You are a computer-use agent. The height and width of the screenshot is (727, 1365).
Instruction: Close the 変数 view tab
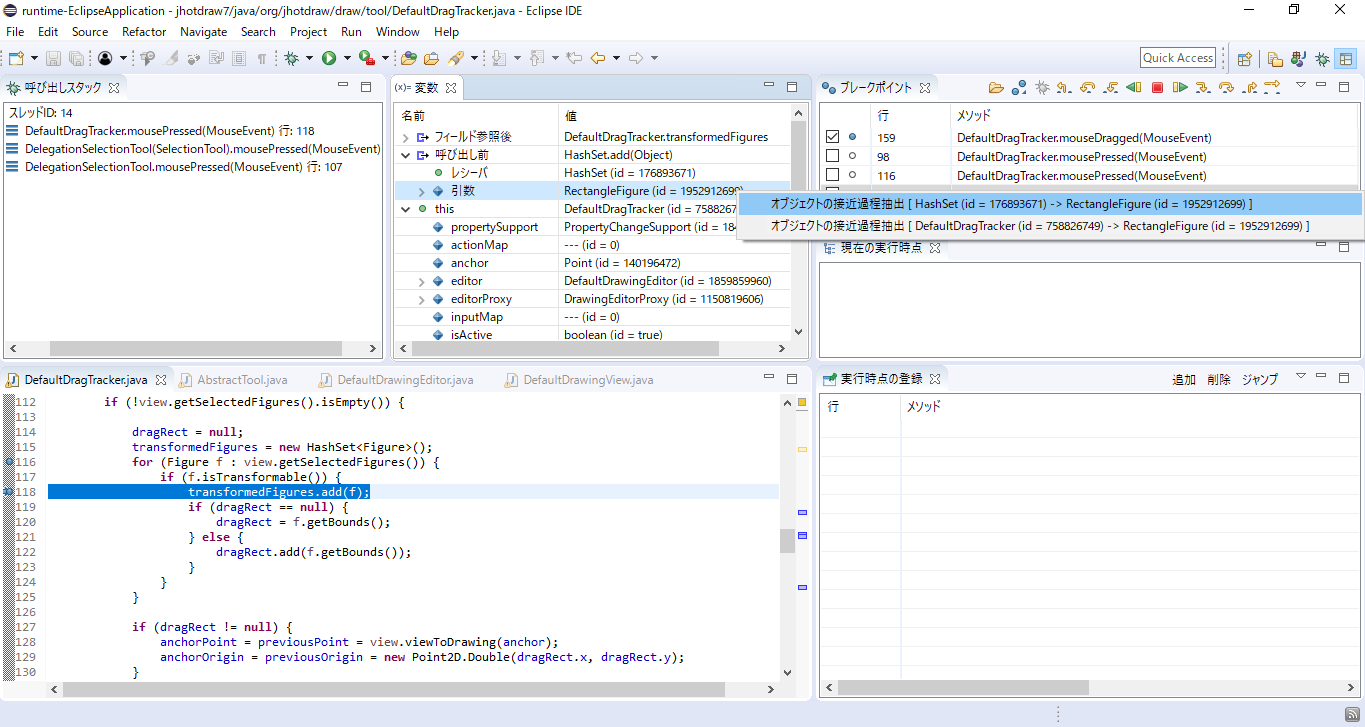451,88
